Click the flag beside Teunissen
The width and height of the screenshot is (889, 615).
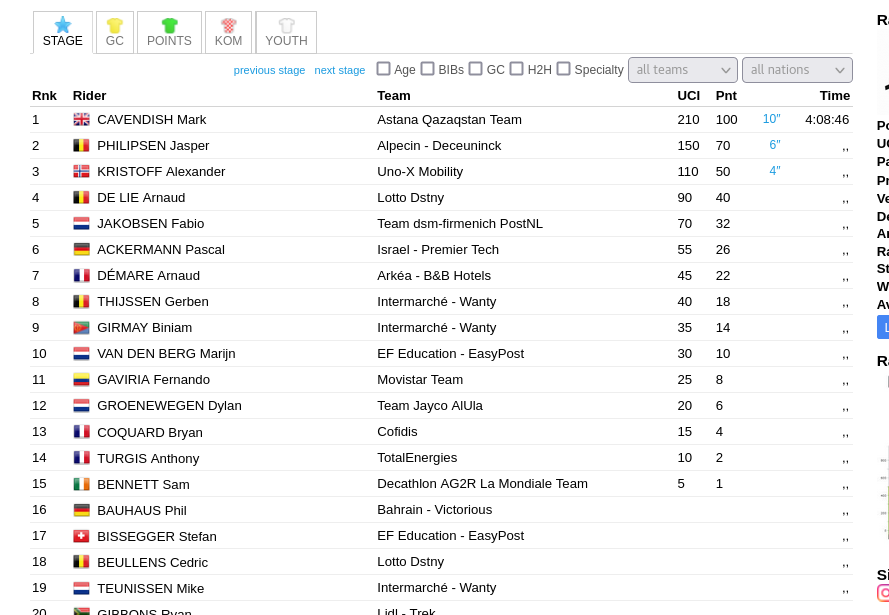[82, 589]
